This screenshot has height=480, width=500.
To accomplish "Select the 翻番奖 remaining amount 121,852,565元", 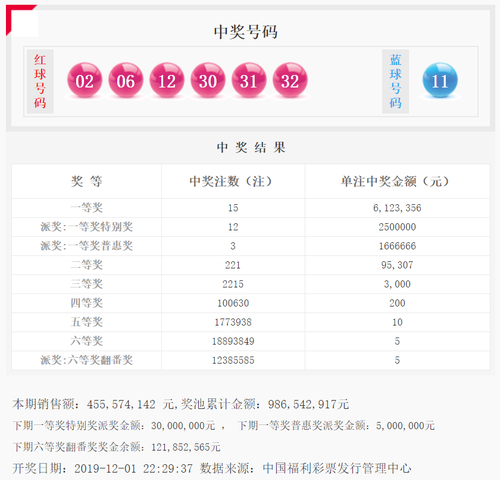I will pos(186,447).
